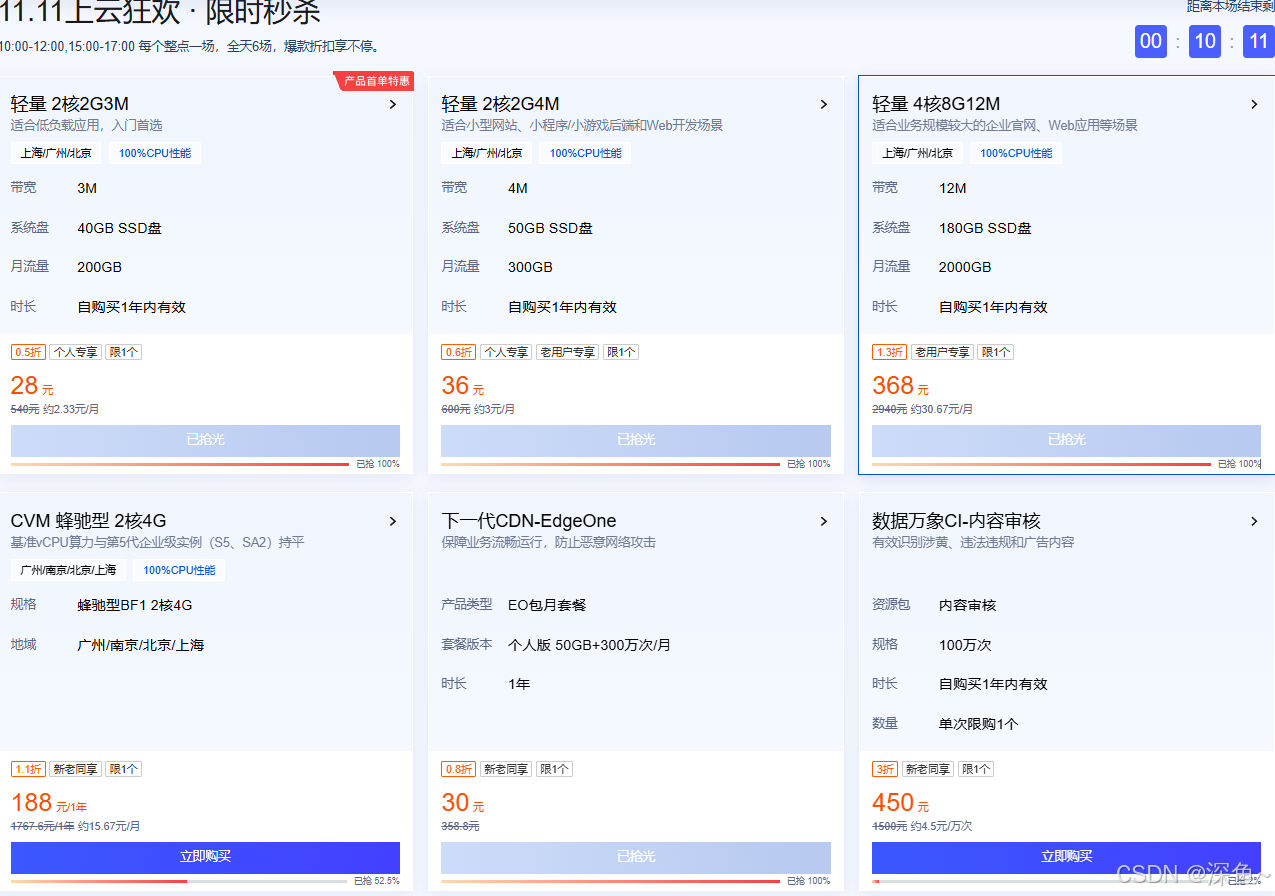The height and width of the screenshot is (896, 1275).
Task: Click 个人专享 tag on 2核2G3M card
Action: [75, 352]
